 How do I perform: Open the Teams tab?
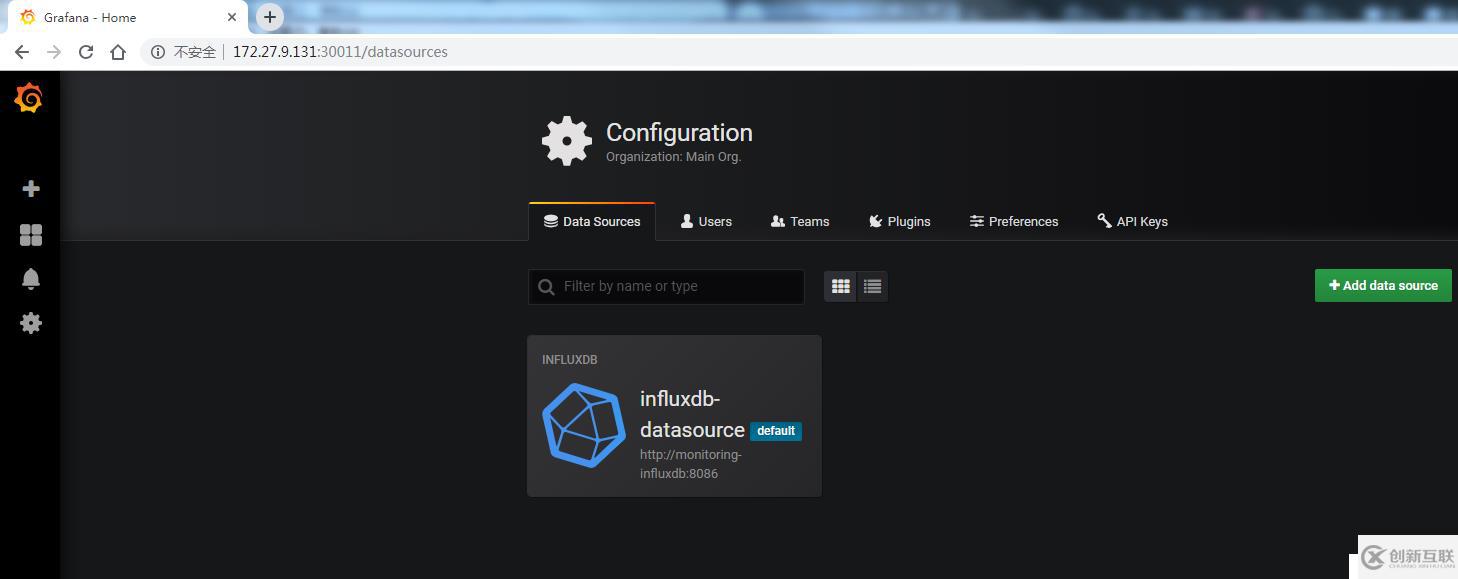tap(800, 221)
